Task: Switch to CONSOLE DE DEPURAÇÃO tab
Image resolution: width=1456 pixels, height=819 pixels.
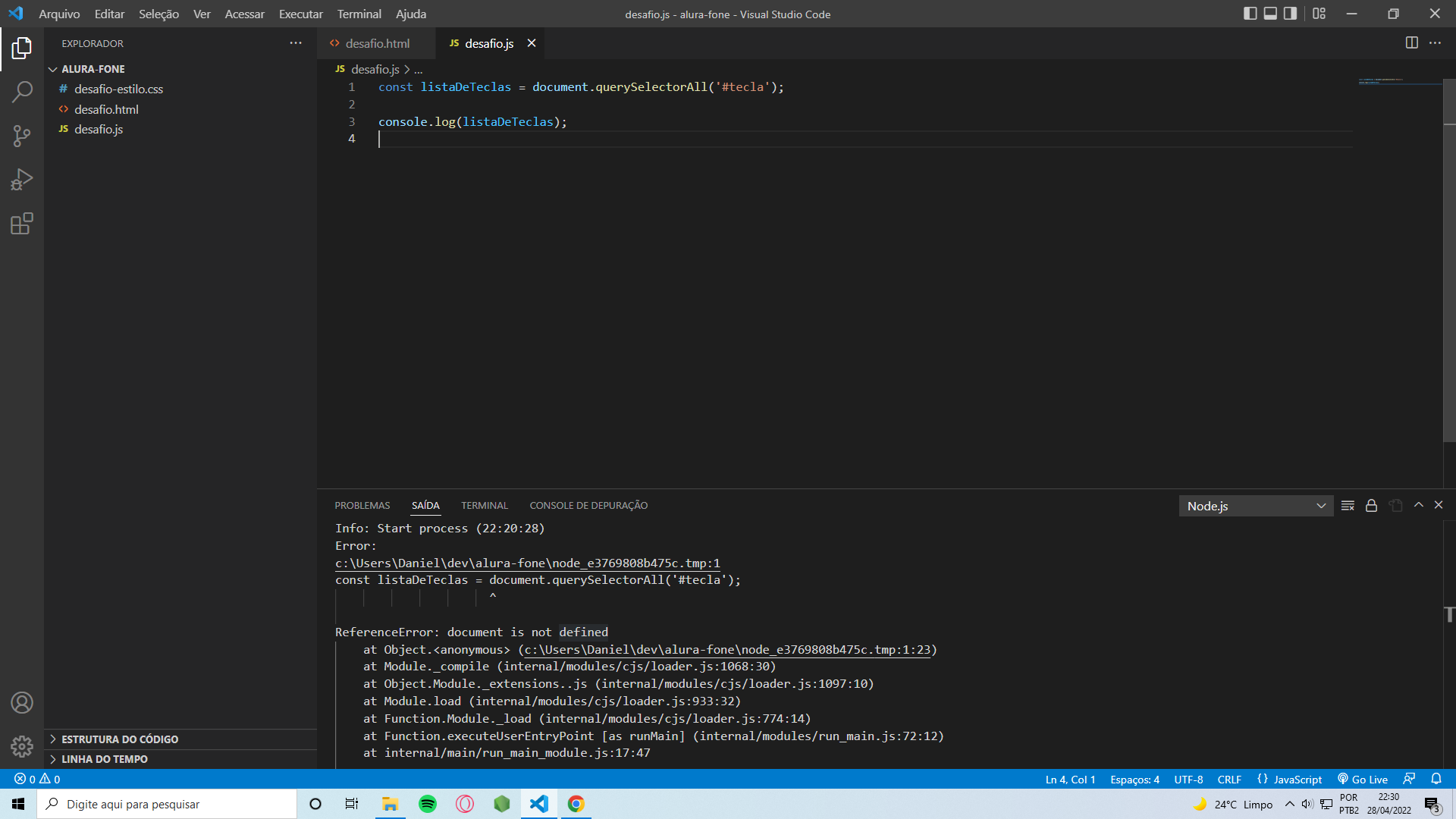Action: [588, 506]
